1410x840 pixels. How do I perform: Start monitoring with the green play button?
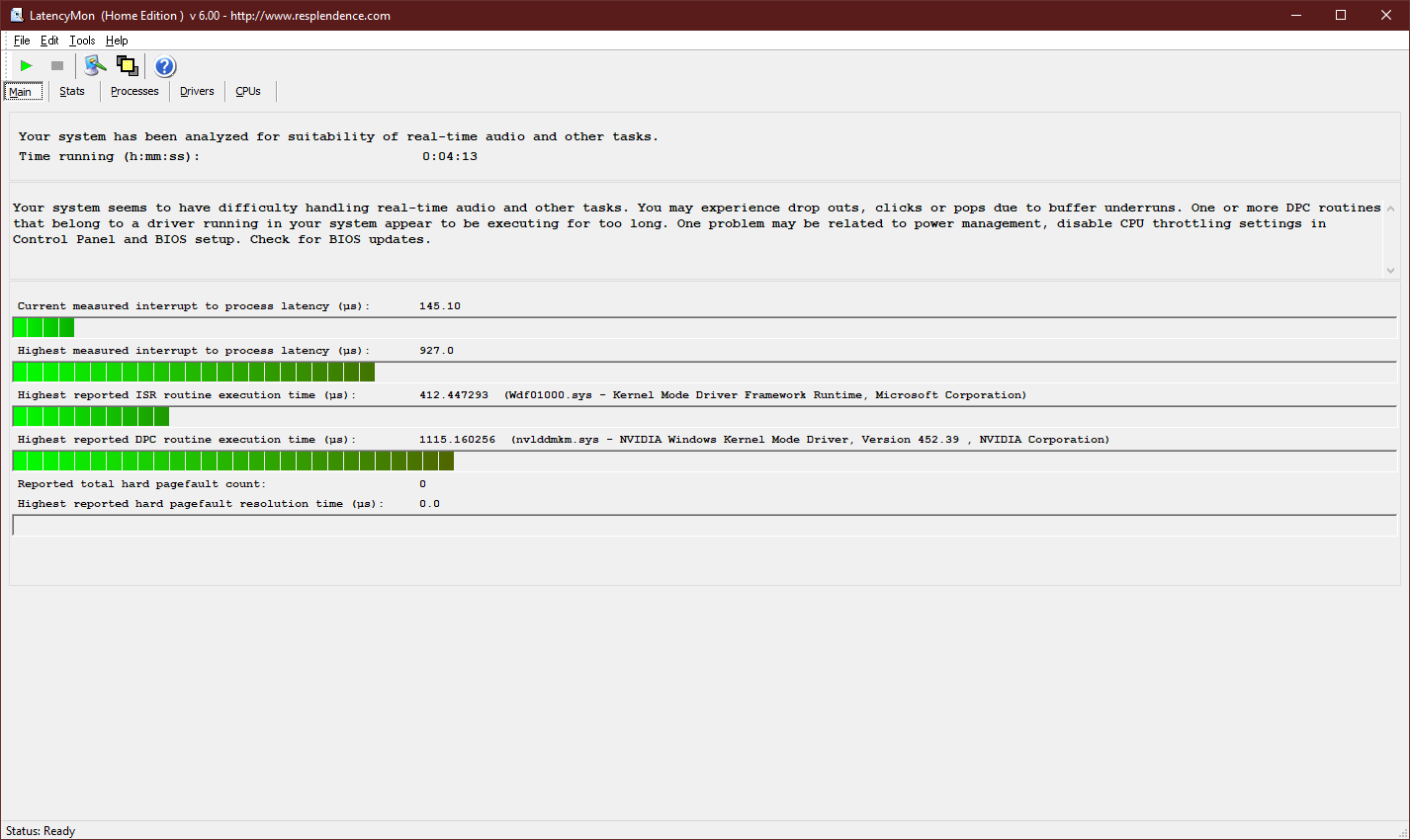(x=27, y=66)
